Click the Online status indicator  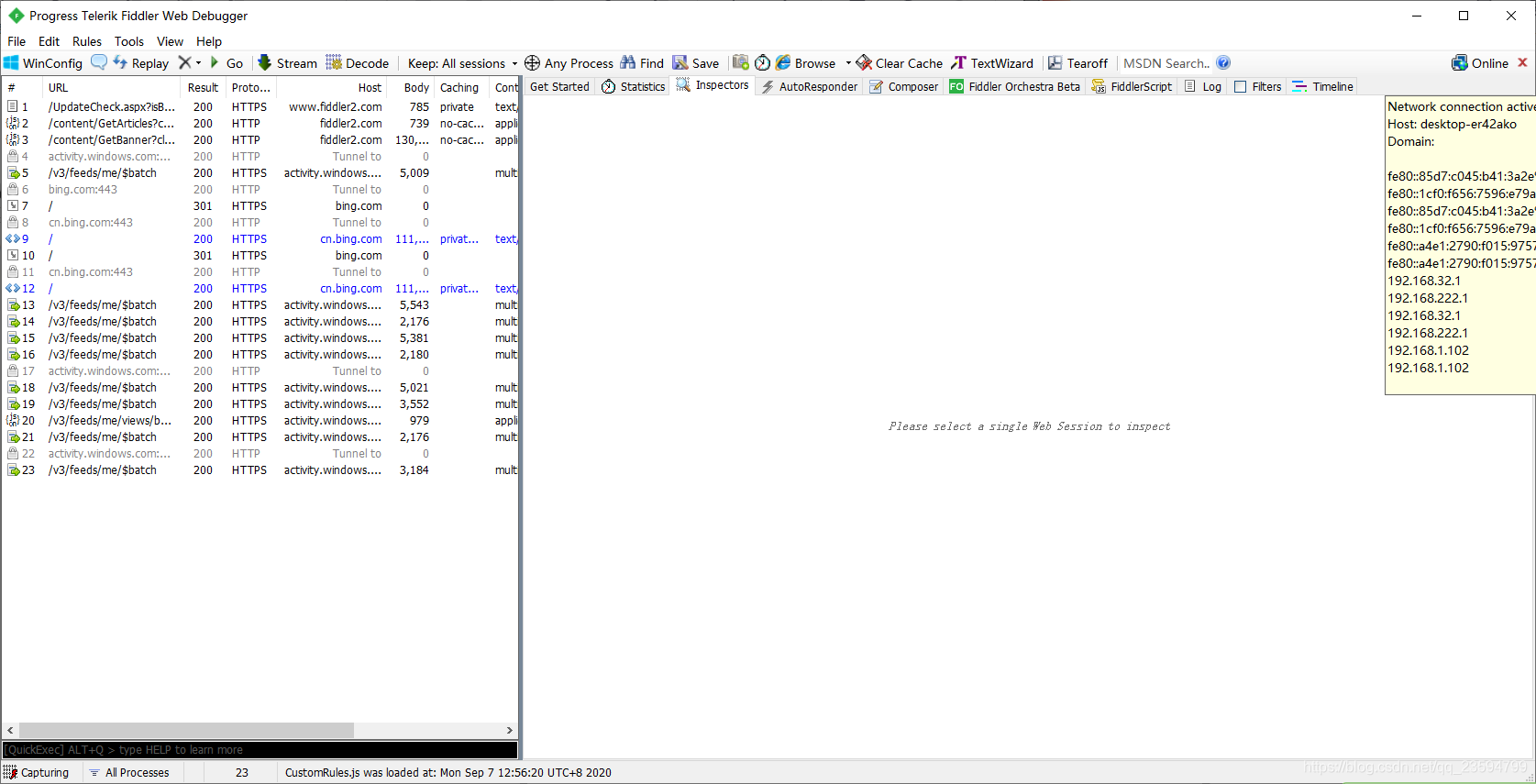pos(1480,63)
